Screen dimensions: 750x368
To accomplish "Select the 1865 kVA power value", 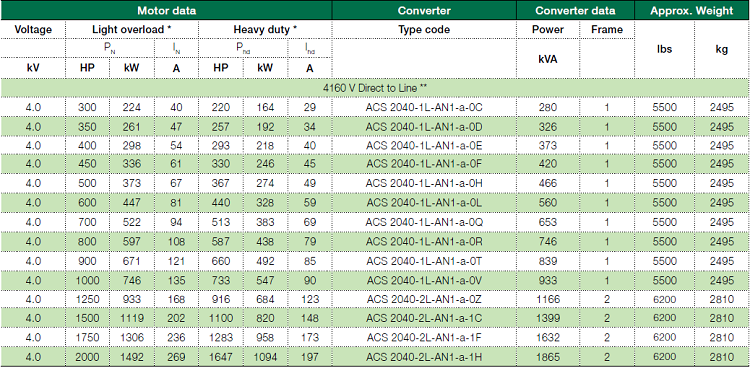I will point(548,357).
